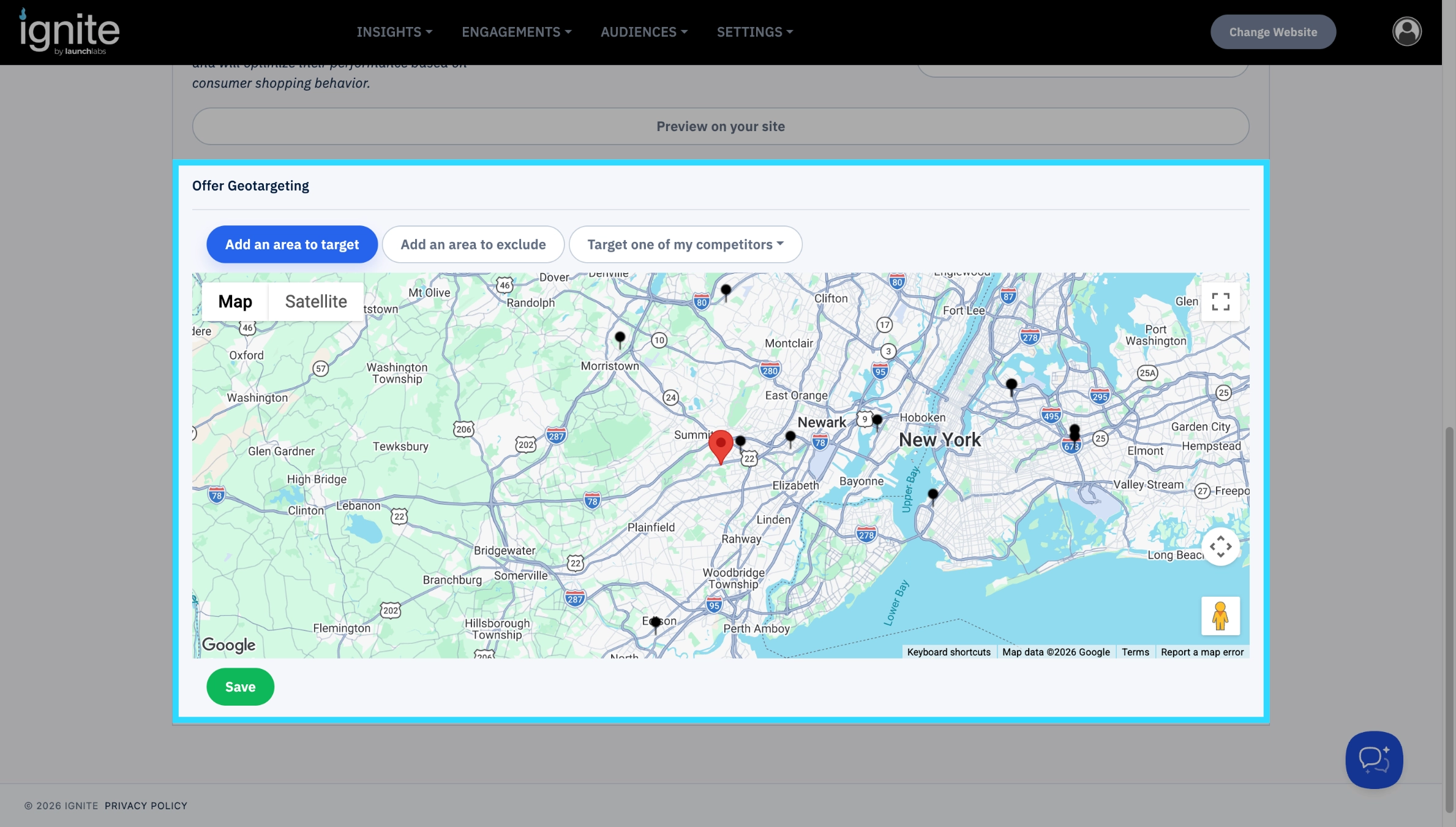Toggle fullscreen view on the map
The height and width of the screenshot is (827, 1456).
click(1220, 301)
